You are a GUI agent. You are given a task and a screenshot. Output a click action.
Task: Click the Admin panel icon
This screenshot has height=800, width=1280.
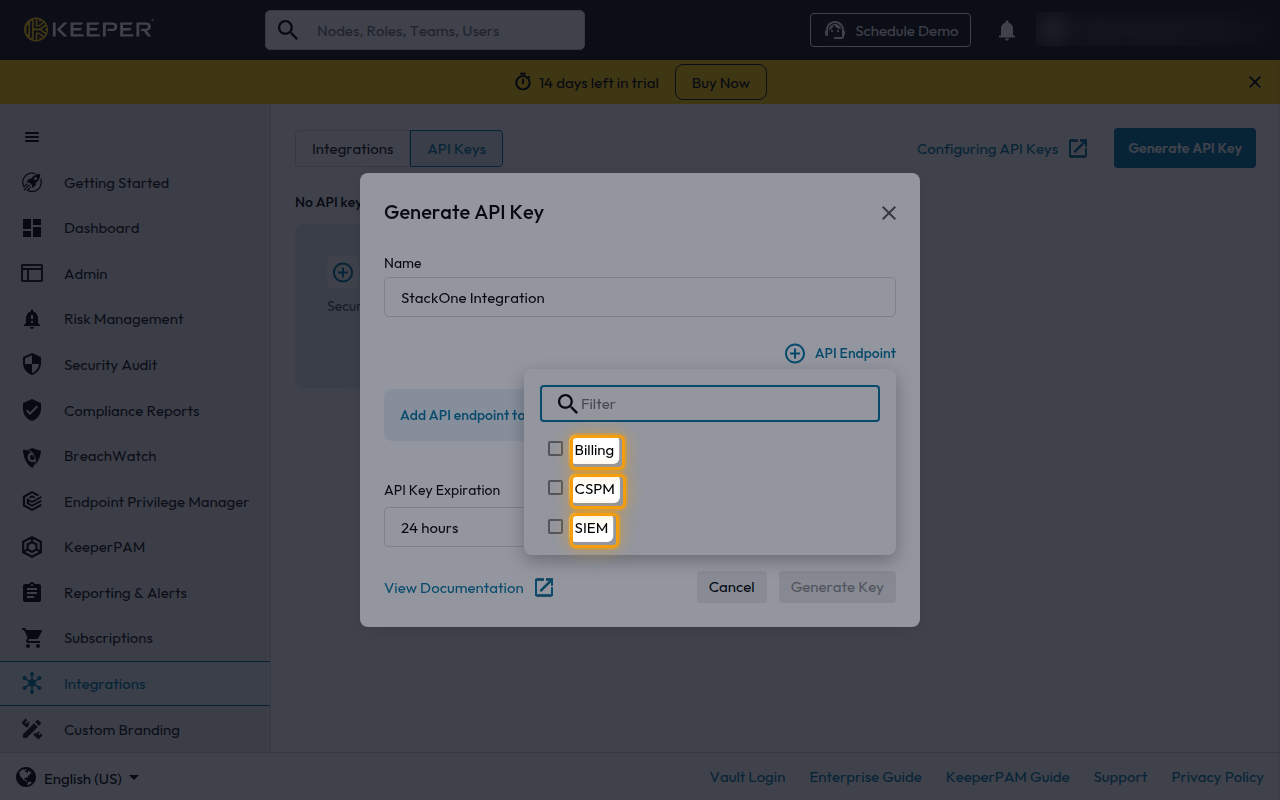(x=32, y=273)
